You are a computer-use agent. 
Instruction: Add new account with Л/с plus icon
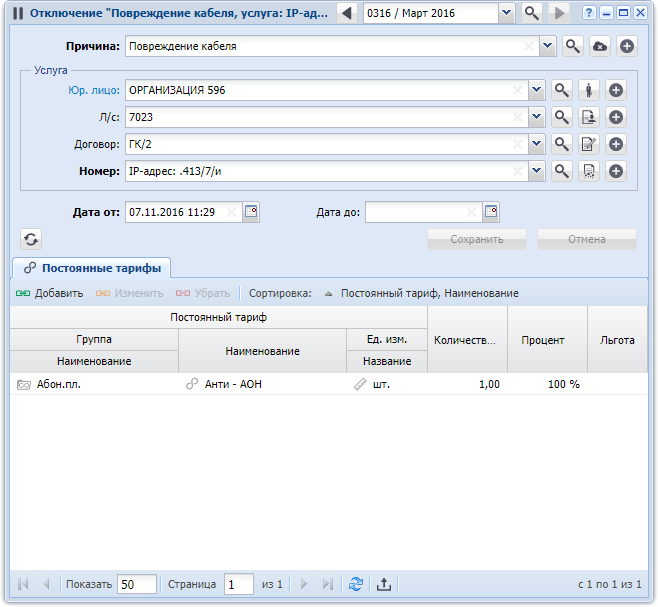click(x=616, y=117)
